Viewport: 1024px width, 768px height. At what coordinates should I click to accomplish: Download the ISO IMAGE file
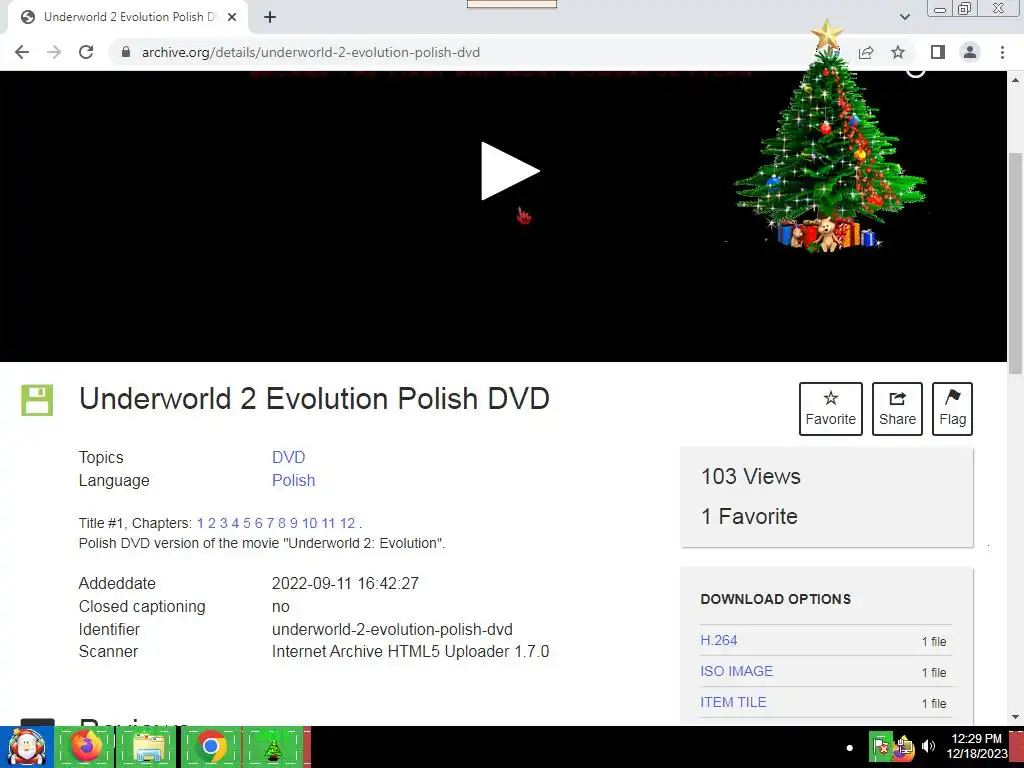click(737, 671)
